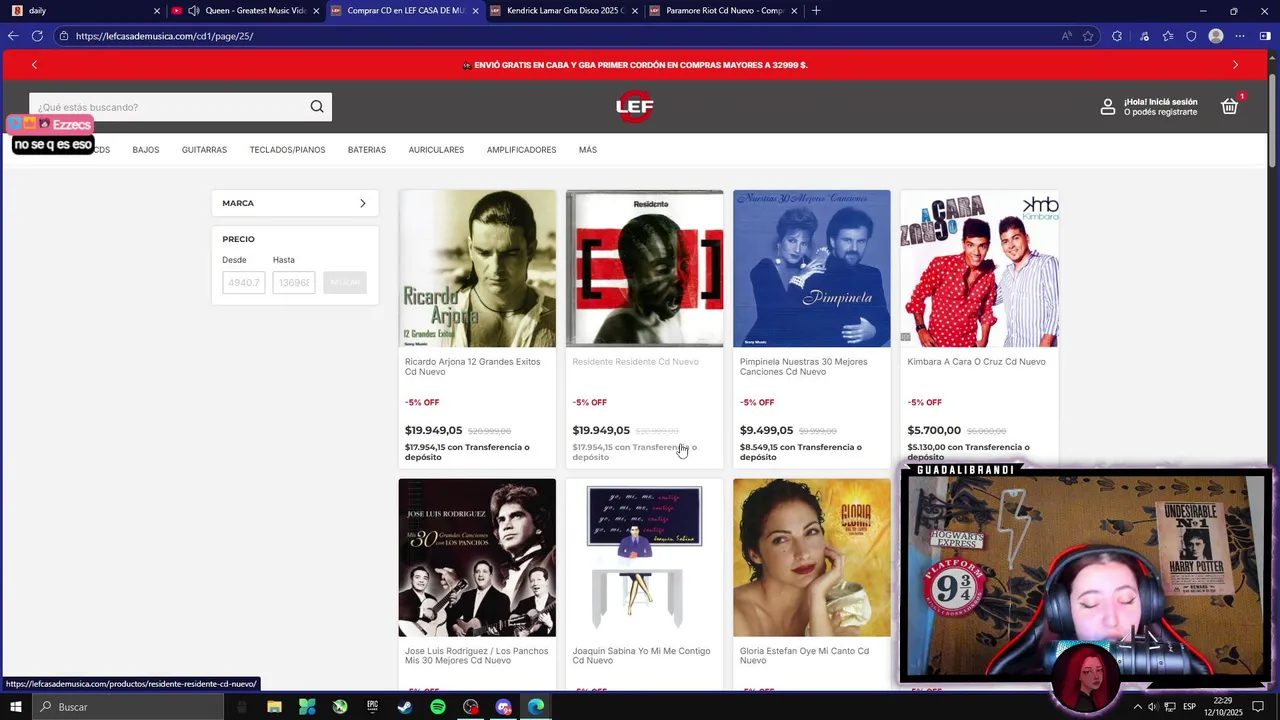
Task: Open Spotify from the taskbar
Action: click(x=438, y=707)
